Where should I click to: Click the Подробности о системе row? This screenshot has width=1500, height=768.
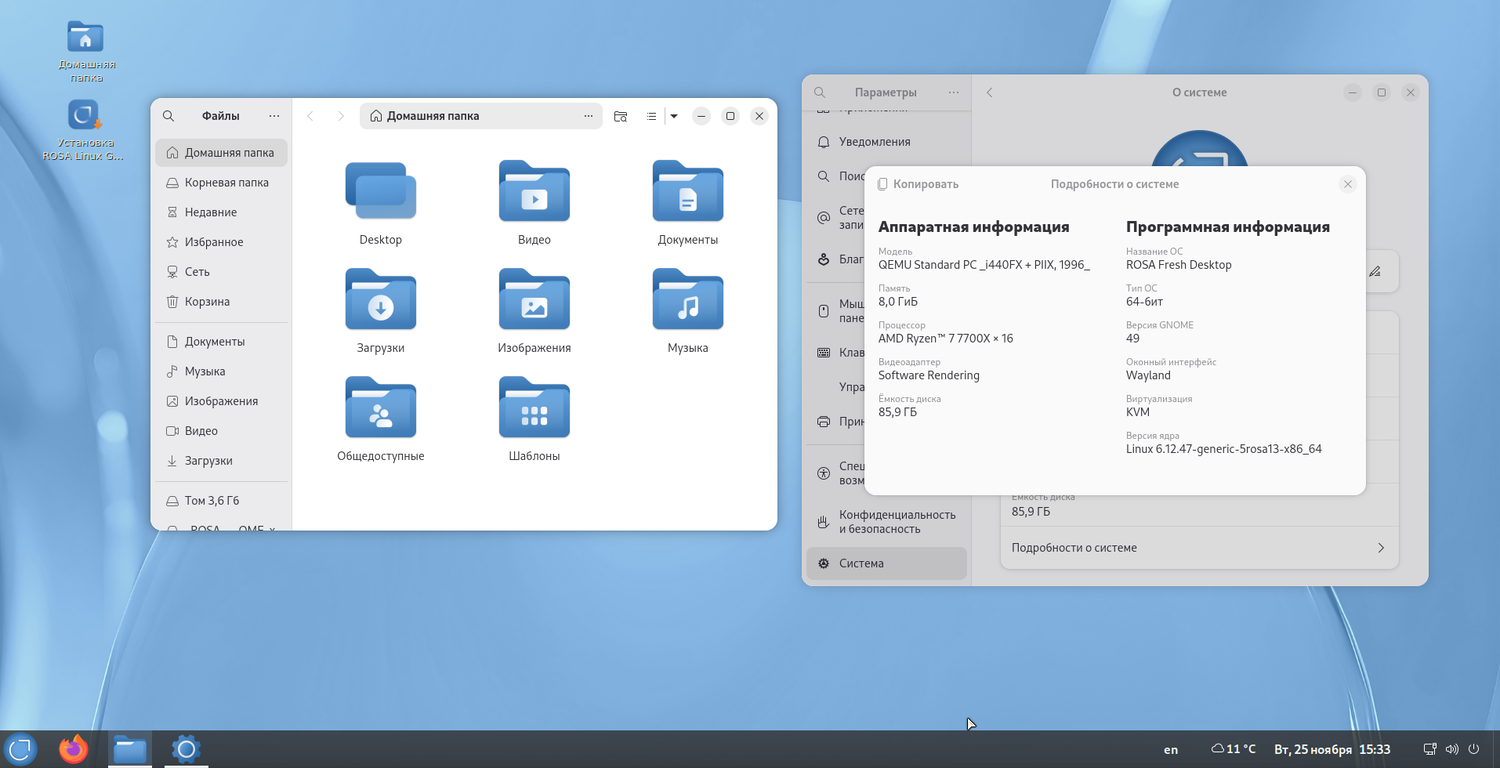click(x=1198, y=548)
